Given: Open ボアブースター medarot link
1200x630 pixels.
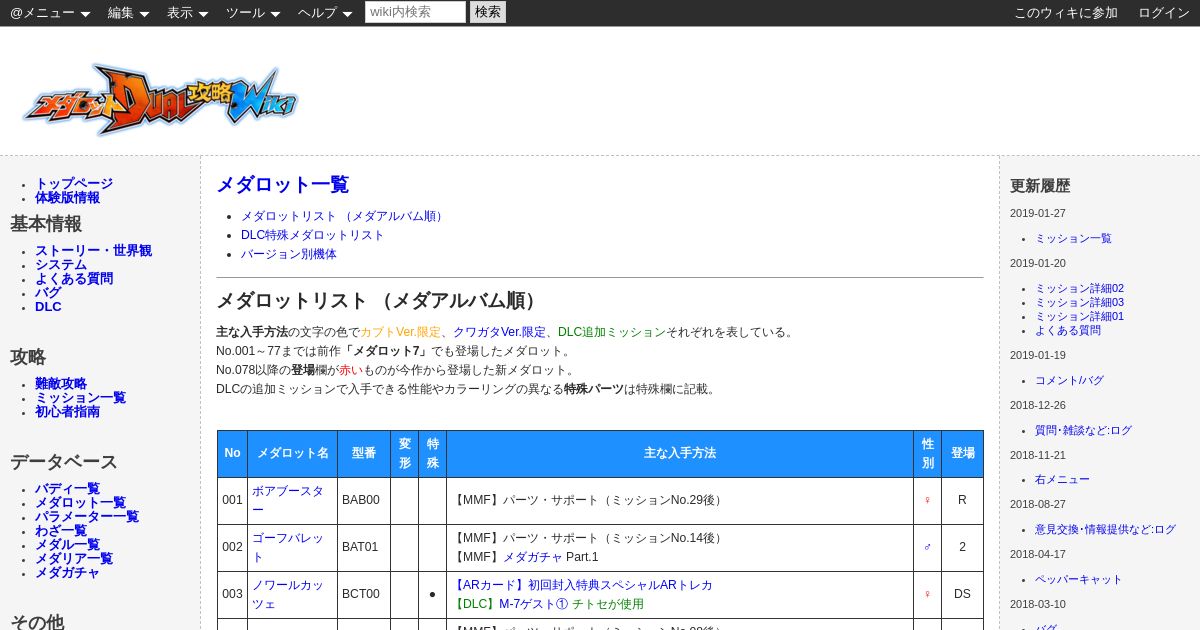Looking at the screenshot, I should point(288,500).
